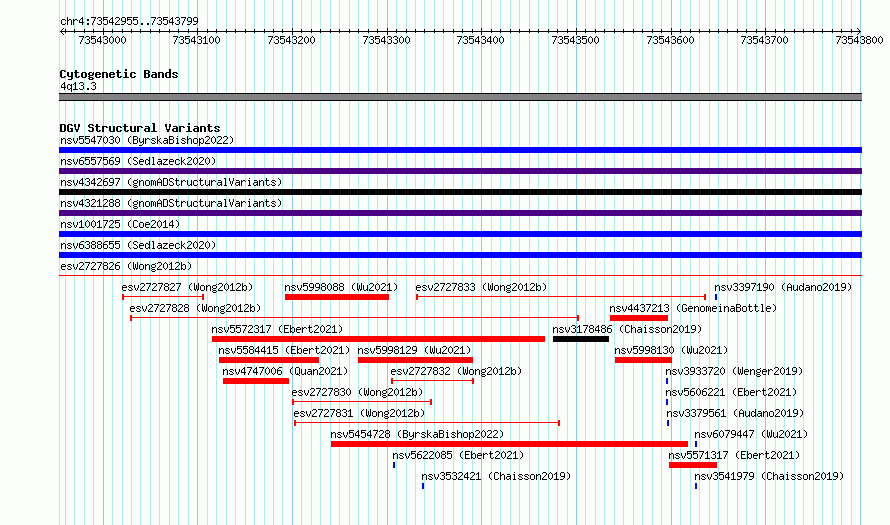Screen dimensions: 890x525
Task: Select the long red nsv5572317 (Ebert2021) bar
Action: (378, 339)
